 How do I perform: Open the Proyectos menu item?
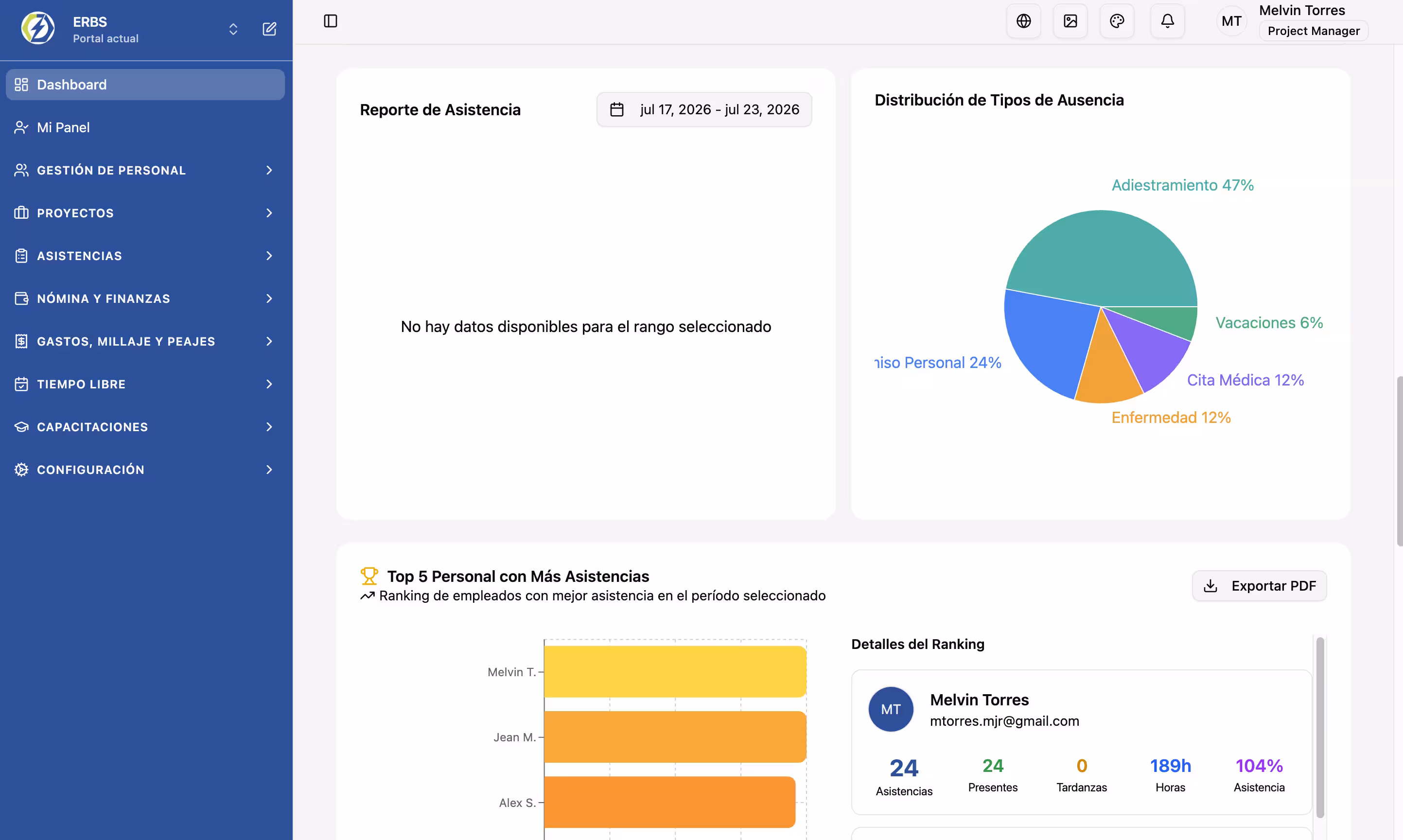click(145, 213)
